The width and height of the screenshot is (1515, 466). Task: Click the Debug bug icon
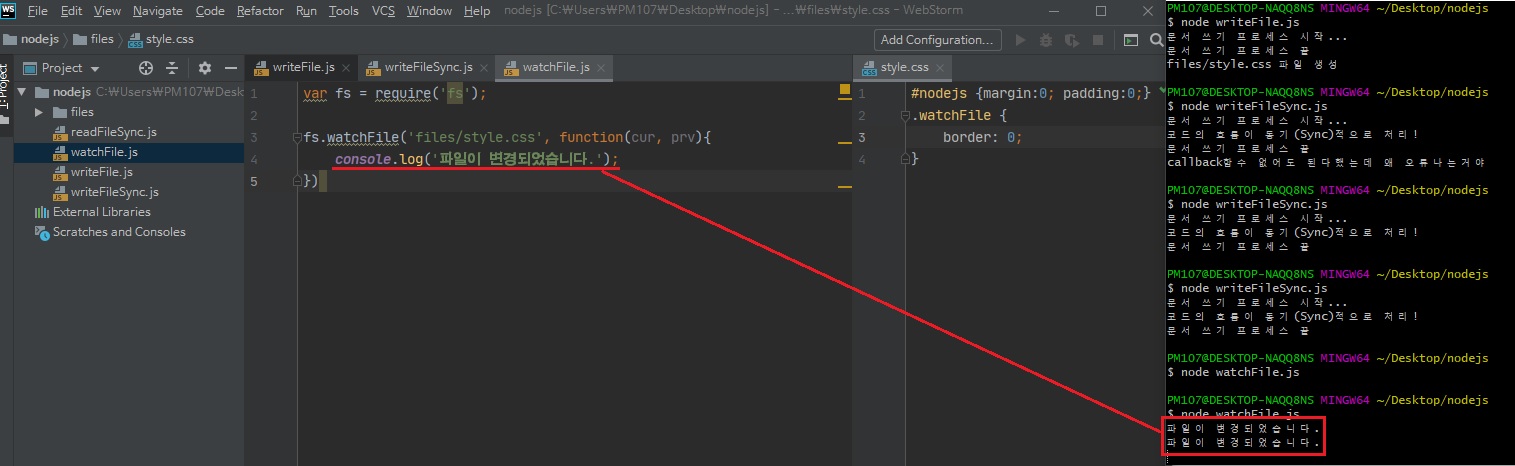tap(1046, 41)
